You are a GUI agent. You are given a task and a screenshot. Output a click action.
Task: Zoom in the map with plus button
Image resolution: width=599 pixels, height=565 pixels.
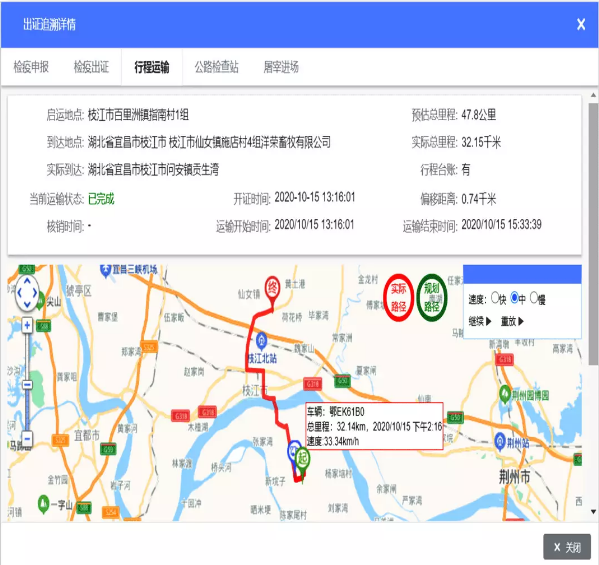click(x=27, y=325)
